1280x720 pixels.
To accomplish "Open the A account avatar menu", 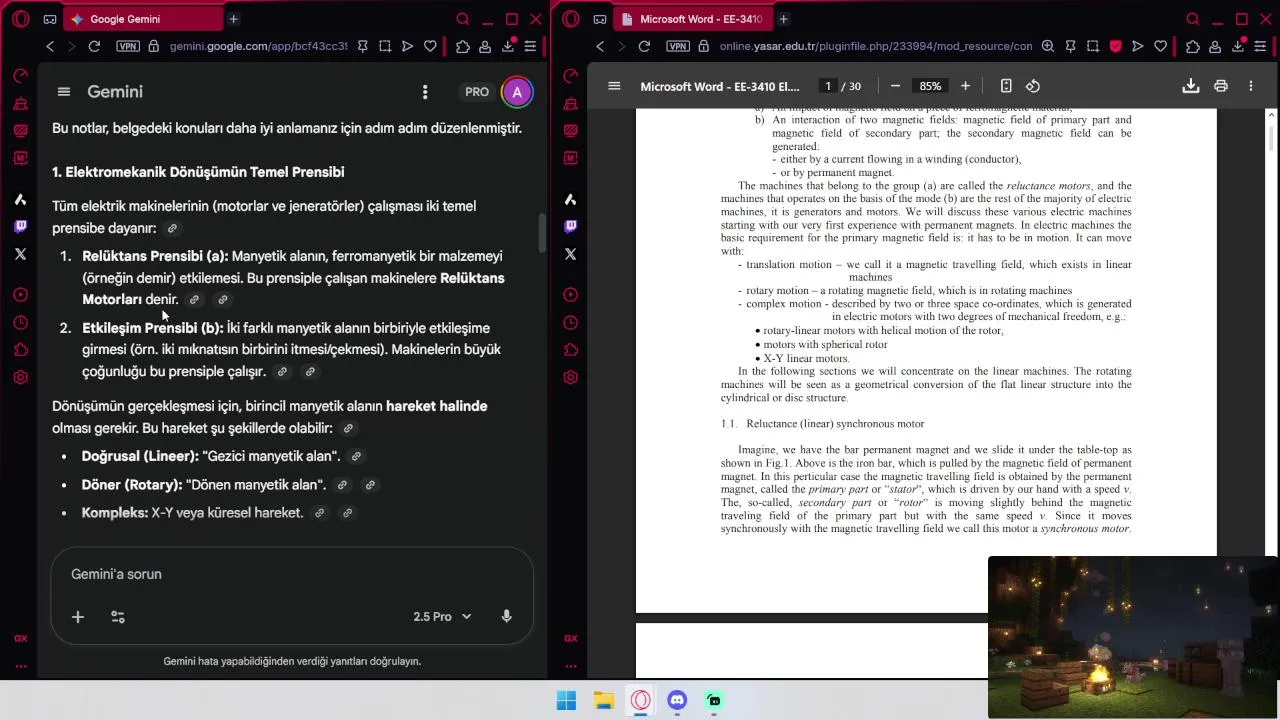I will point(517,92).
